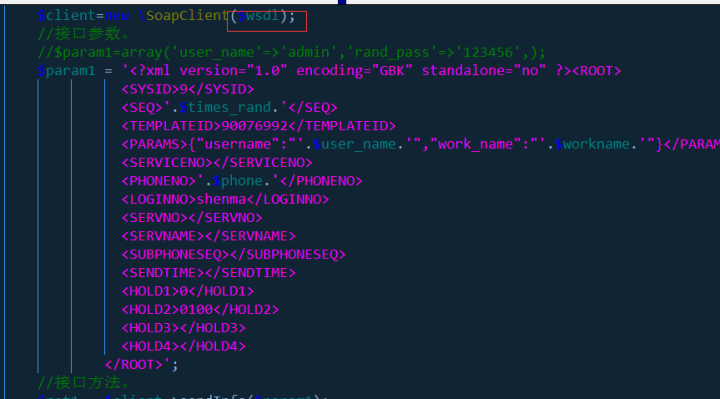The width and height of the screenshot is (720, 399).
Task: Click the HOLD2 value 0100
Action: 196,309
